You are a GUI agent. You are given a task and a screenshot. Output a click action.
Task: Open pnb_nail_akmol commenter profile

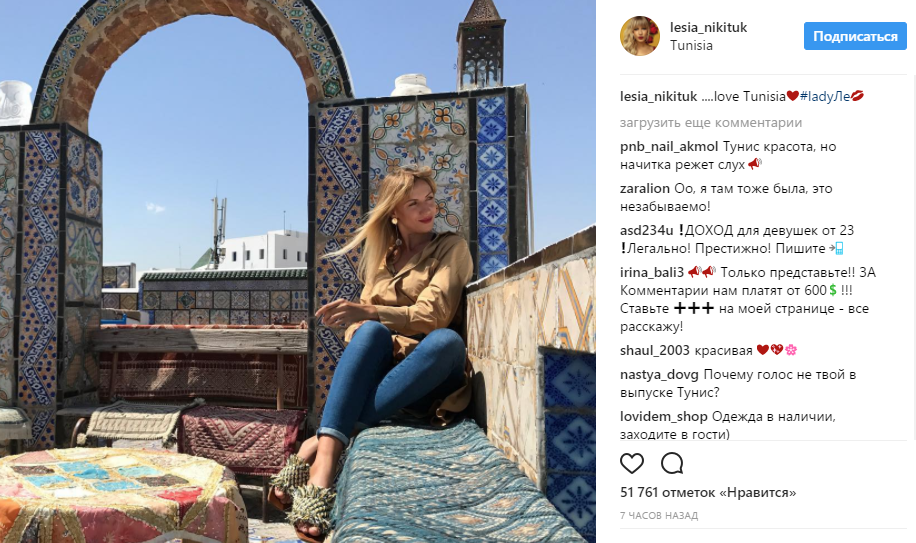tap(669, 147)
